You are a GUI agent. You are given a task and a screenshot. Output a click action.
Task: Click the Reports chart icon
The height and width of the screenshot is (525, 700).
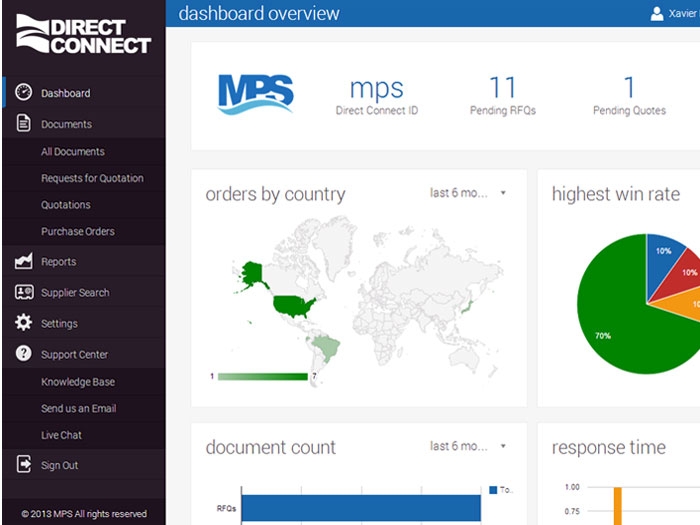tap(23, 261)
